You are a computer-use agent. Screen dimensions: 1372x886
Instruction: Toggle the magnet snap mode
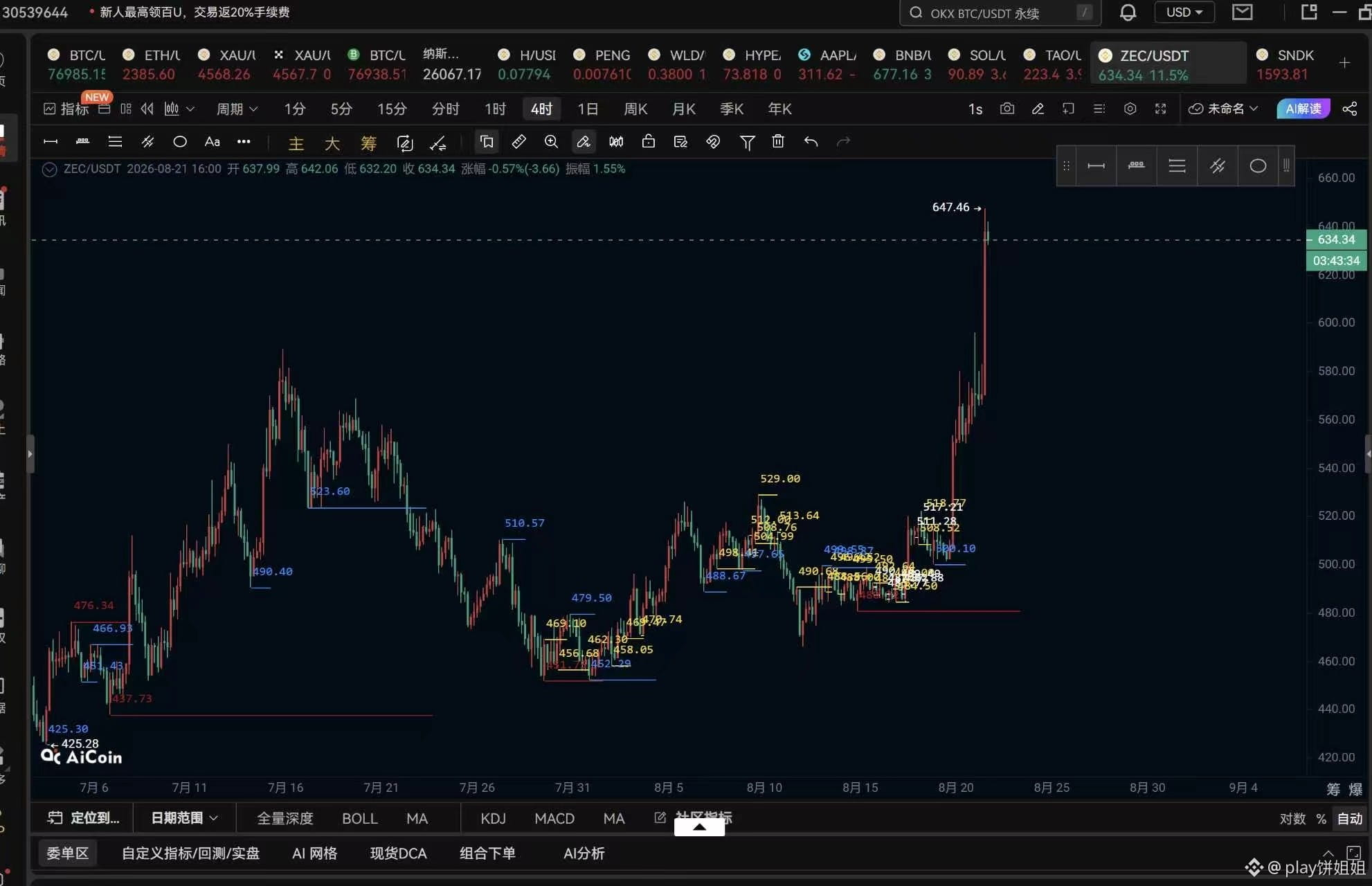pos(713,142)
